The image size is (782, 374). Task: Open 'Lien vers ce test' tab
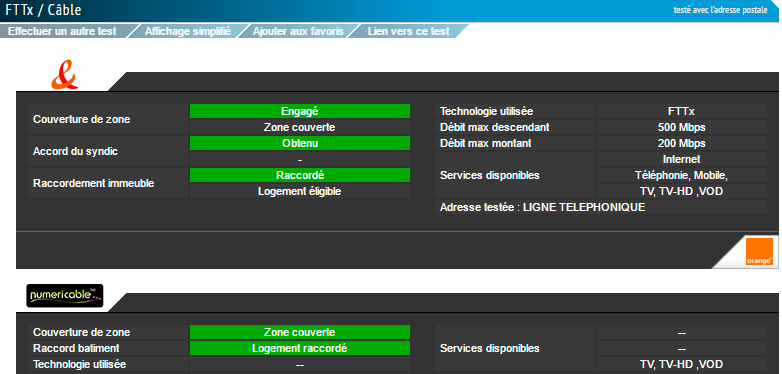(x=408, y=31)
